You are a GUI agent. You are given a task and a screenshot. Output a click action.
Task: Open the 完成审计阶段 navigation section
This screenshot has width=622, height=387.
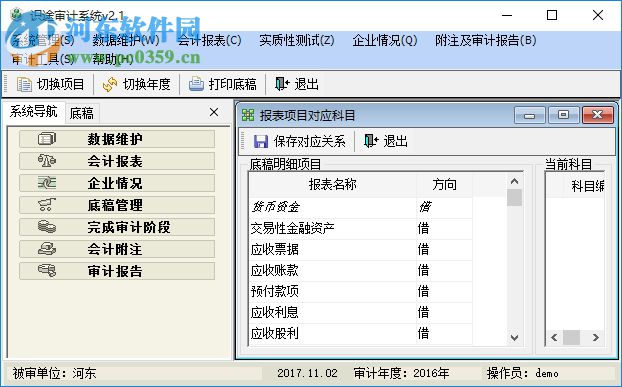pyautogui.click(x=117, y=227)
